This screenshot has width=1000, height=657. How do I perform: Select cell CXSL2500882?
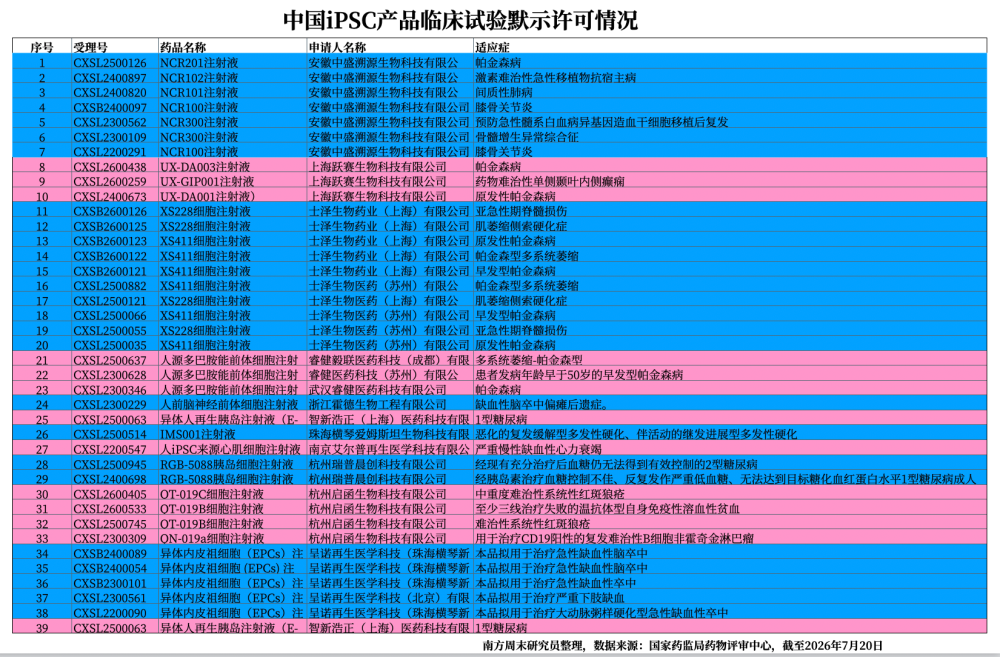[x=110, y=286]
